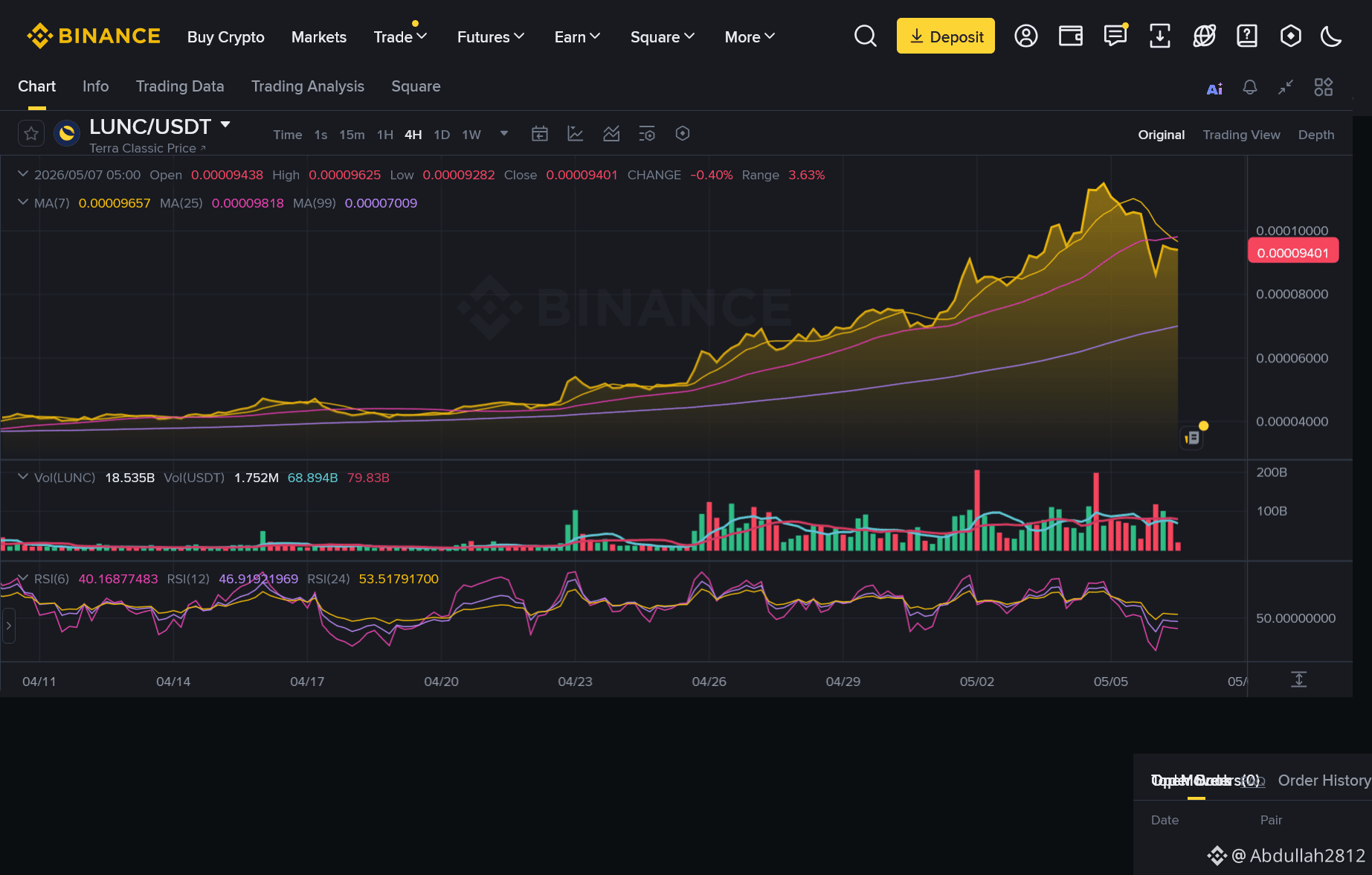The width and height of the screenshot is (1372, 875).
Task: Select the 1s interval
Action: [321, 135]
